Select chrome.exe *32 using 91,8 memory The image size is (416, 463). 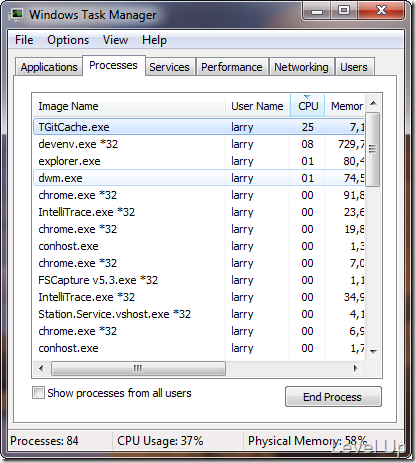click(199, 195)
